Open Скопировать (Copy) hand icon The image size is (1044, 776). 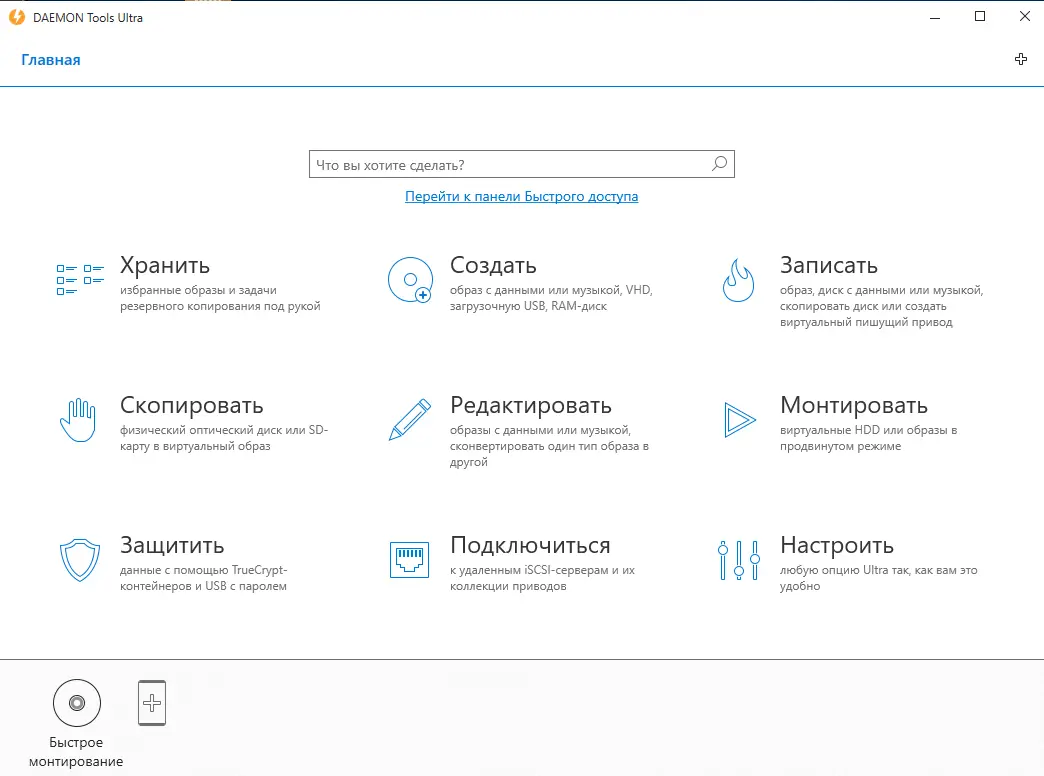pyautogui.click(x=78, y=419)
